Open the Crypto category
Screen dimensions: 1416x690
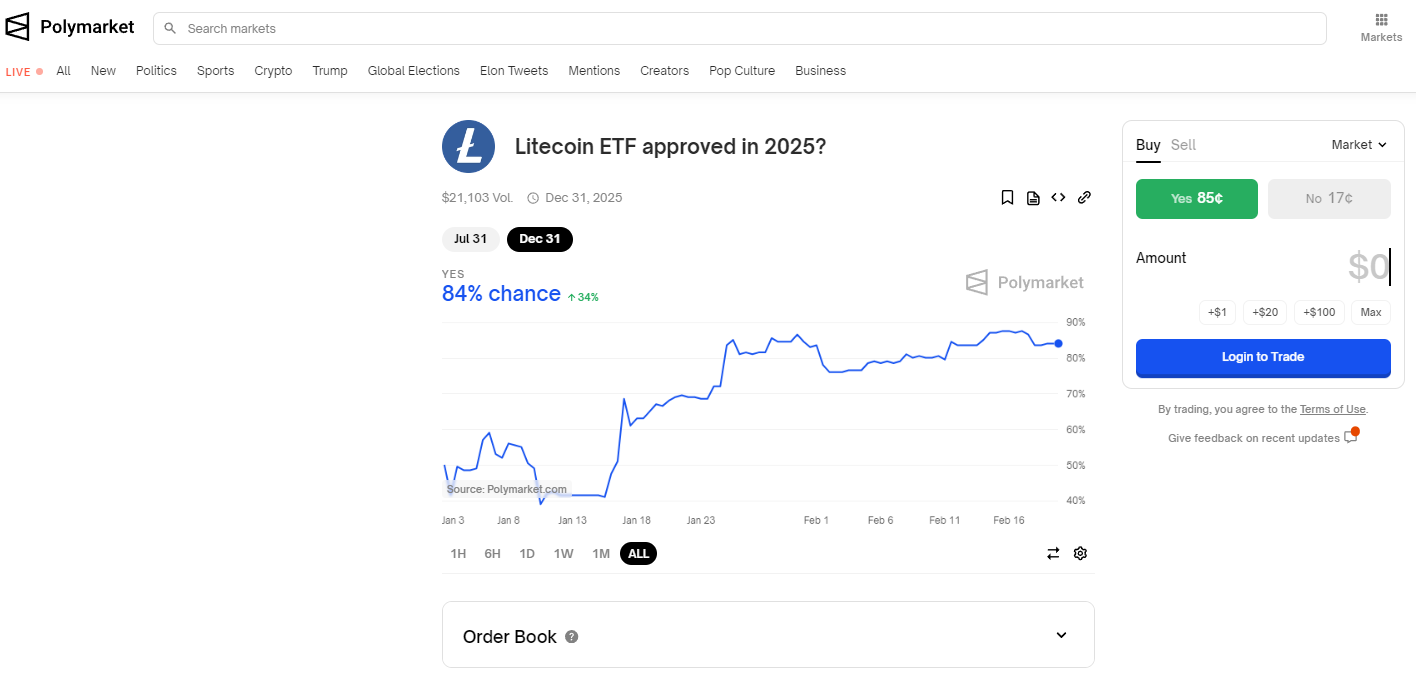273,71
